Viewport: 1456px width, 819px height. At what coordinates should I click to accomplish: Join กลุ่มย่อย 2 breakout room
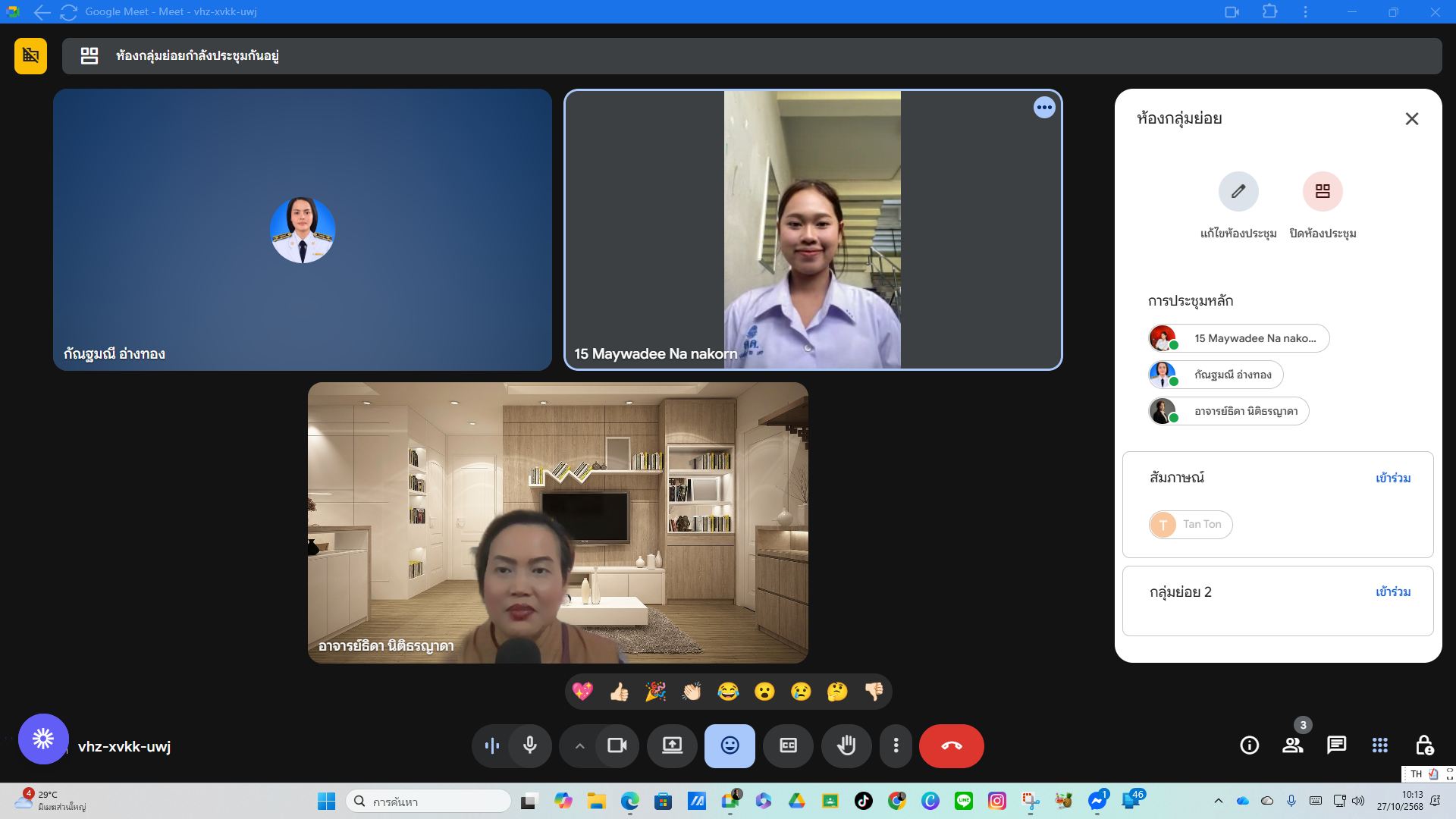point(1392,592)
